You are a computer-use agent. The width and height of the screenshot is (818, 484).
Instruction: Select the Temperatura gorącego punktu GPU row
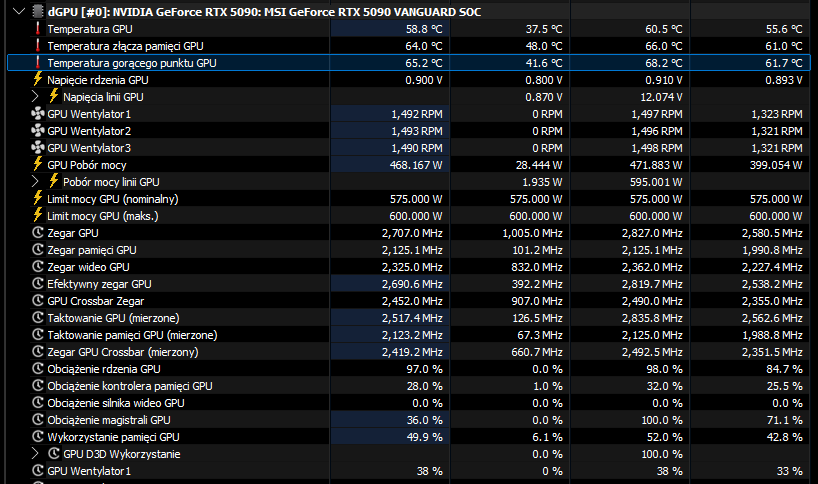click(x=408, y=63)
